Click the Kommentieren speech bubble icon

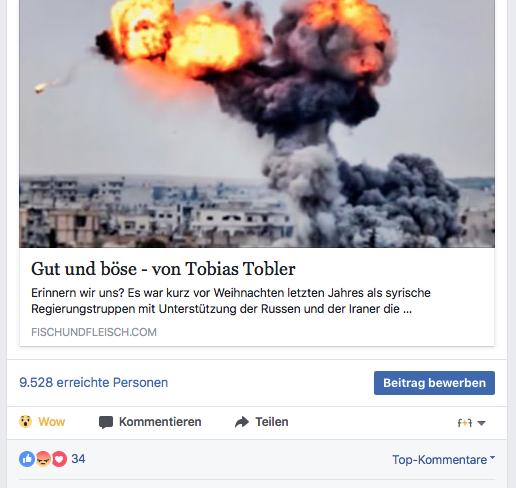pyautogui.click(x=106, y=422)
